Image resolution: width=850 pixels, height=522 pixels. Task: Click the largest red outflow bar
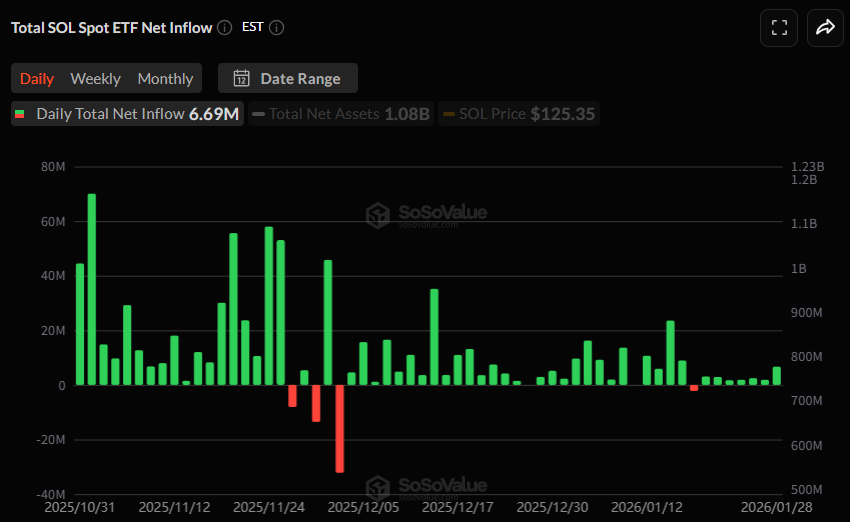[340, 428]
